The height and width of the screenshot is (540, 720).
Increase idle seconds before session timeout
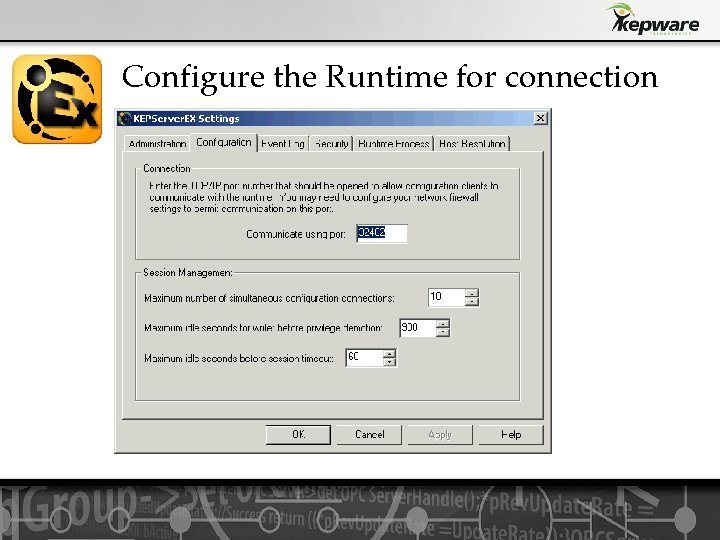click(389, 354)
